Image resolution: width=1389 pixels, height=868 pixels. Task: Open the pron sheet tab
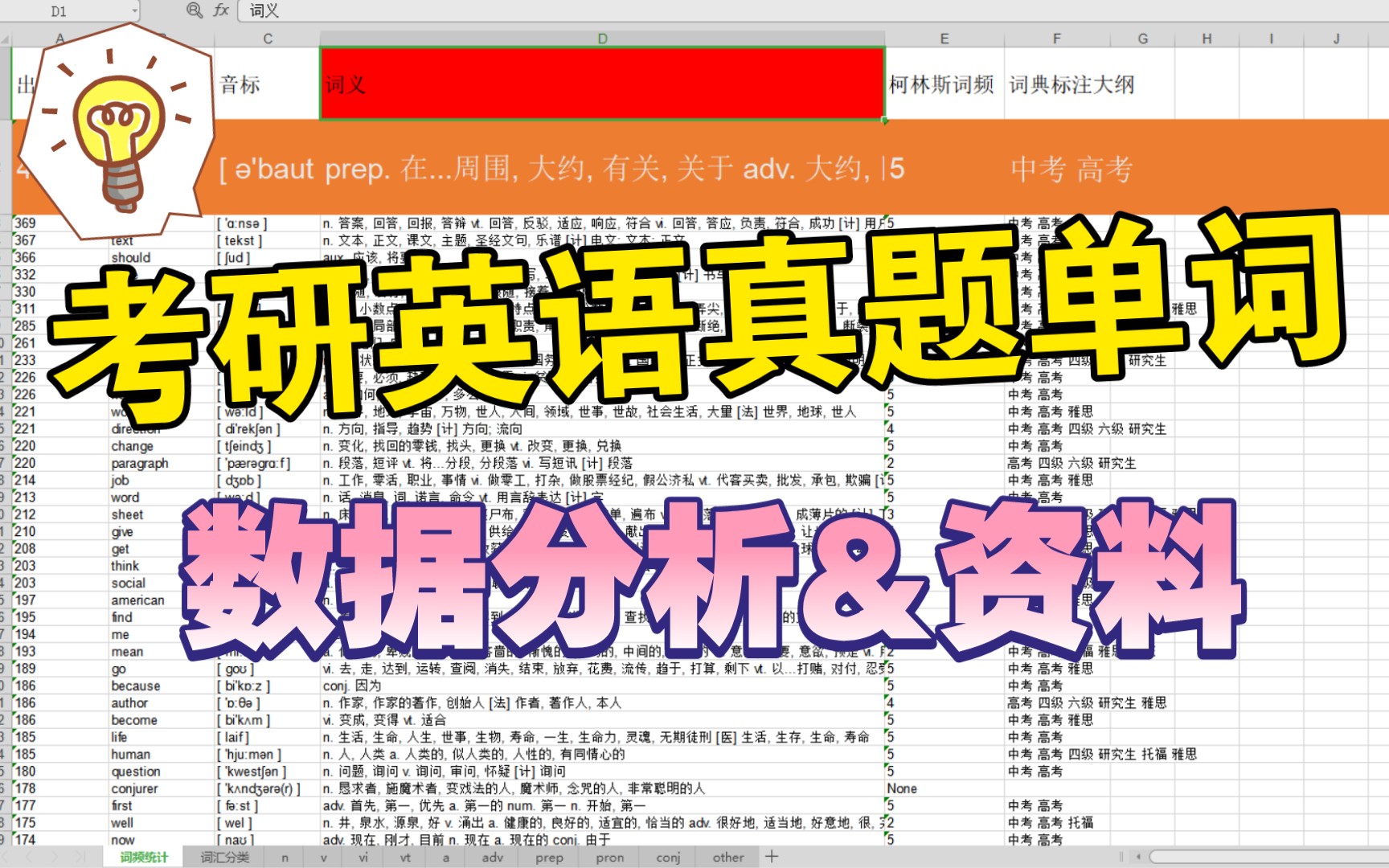[609, 858]
